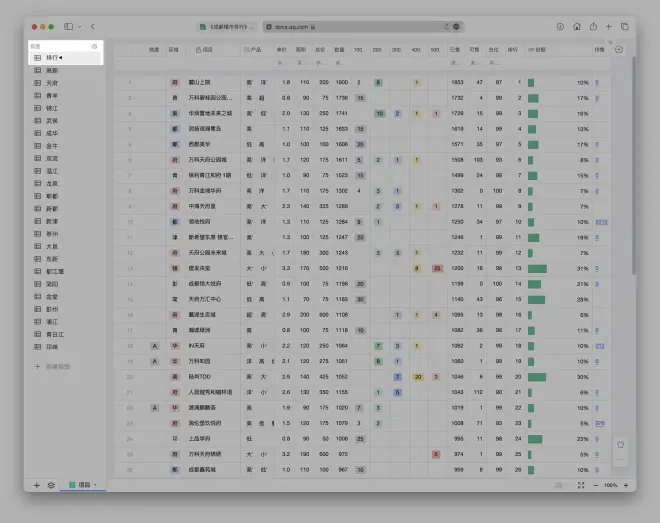Click the green share bar in row 1
The width and height of the screenshot is (660, 523).
coord(531,83)
